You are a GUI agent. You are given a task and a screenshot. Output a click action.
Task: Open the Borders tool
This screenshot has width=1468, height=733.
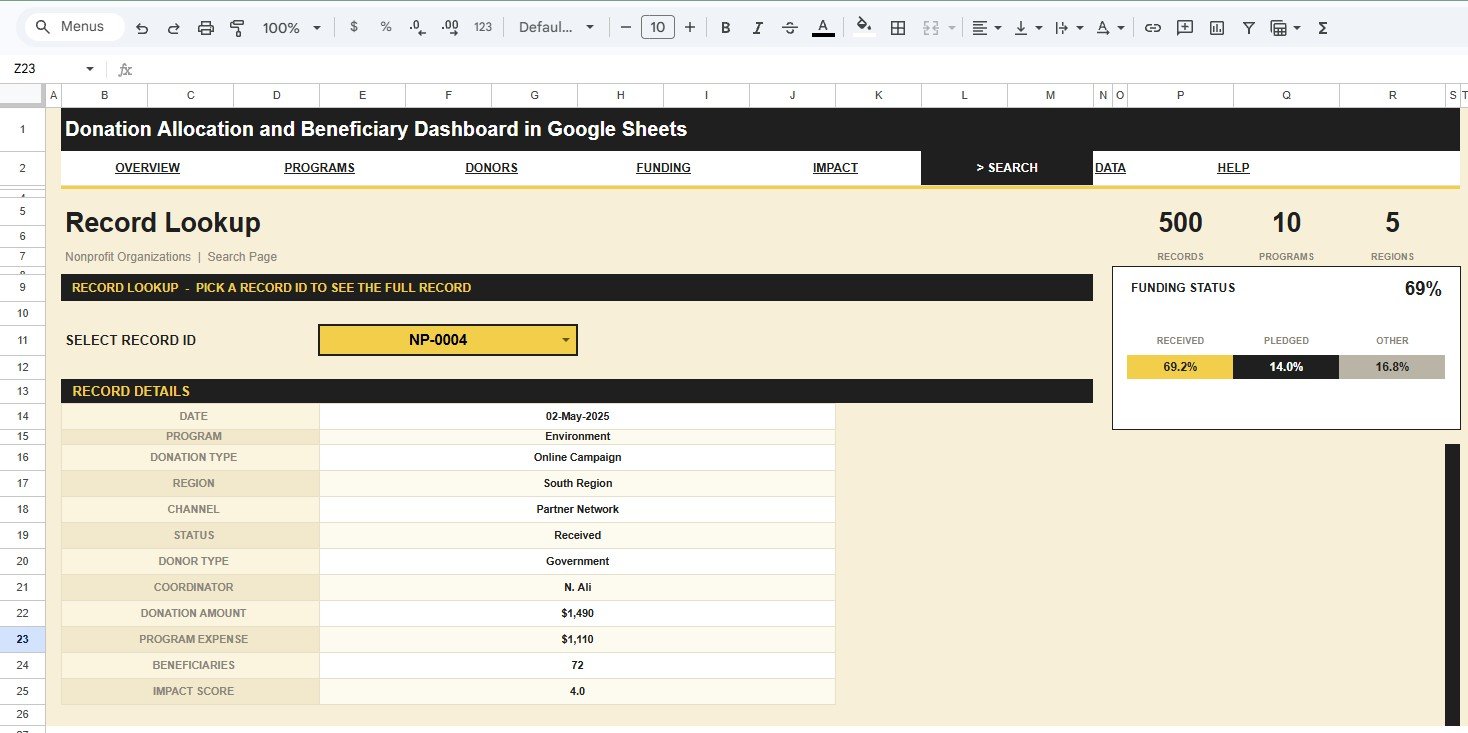(898, 28)
